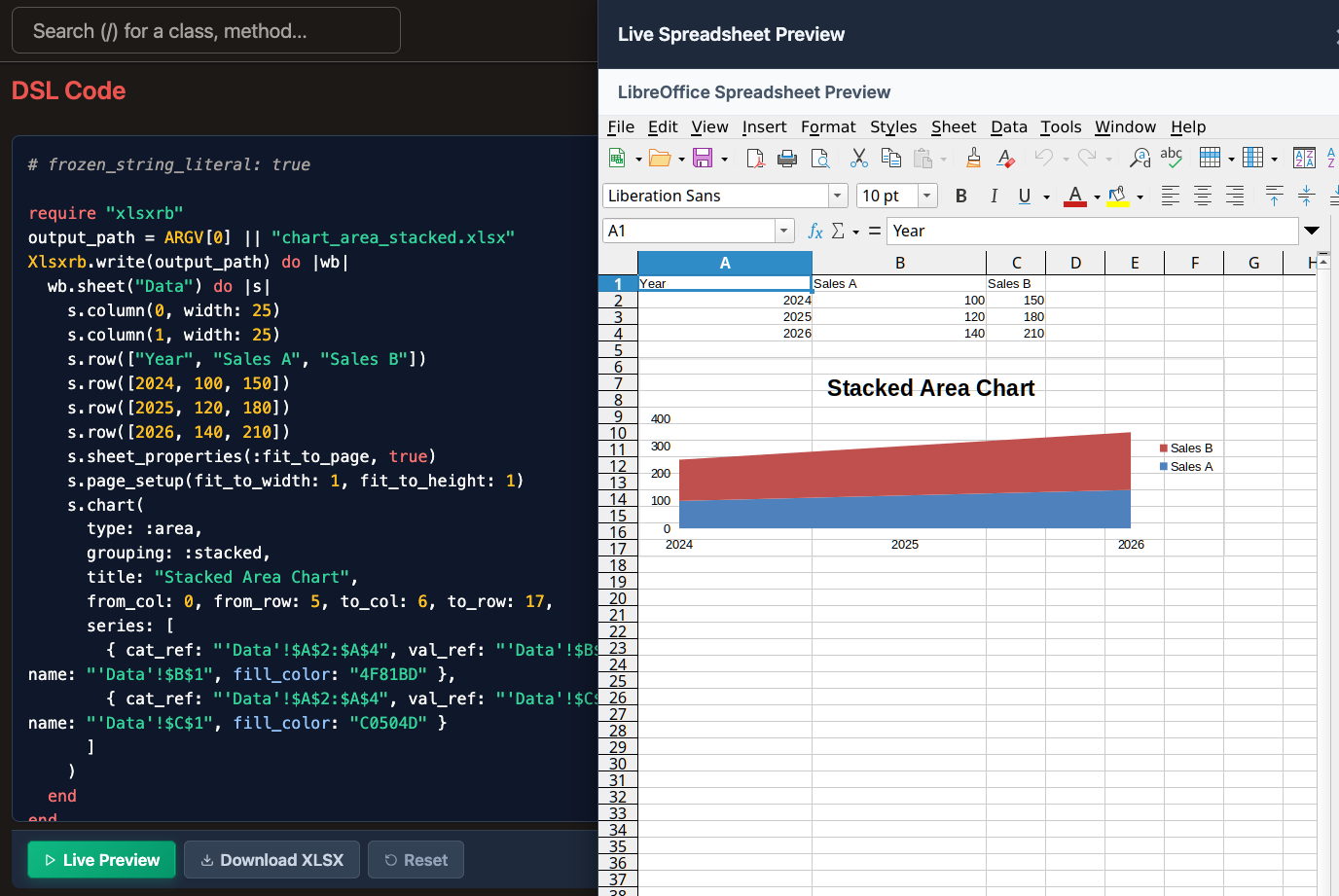Open highlighting color dropdown arrow
Viewport: 1339px width, 896px height.
click(x=1140, y=197)
